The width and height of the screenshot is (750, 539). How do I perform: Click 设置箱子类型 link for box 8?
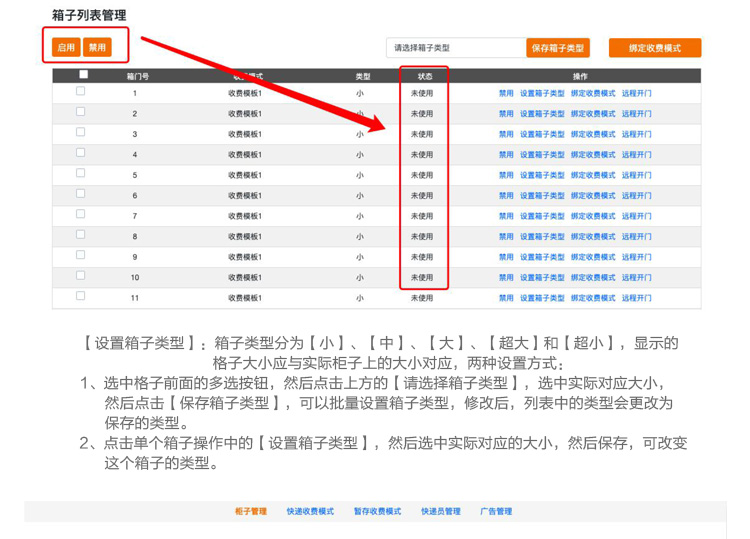click(x=542, y=237)
